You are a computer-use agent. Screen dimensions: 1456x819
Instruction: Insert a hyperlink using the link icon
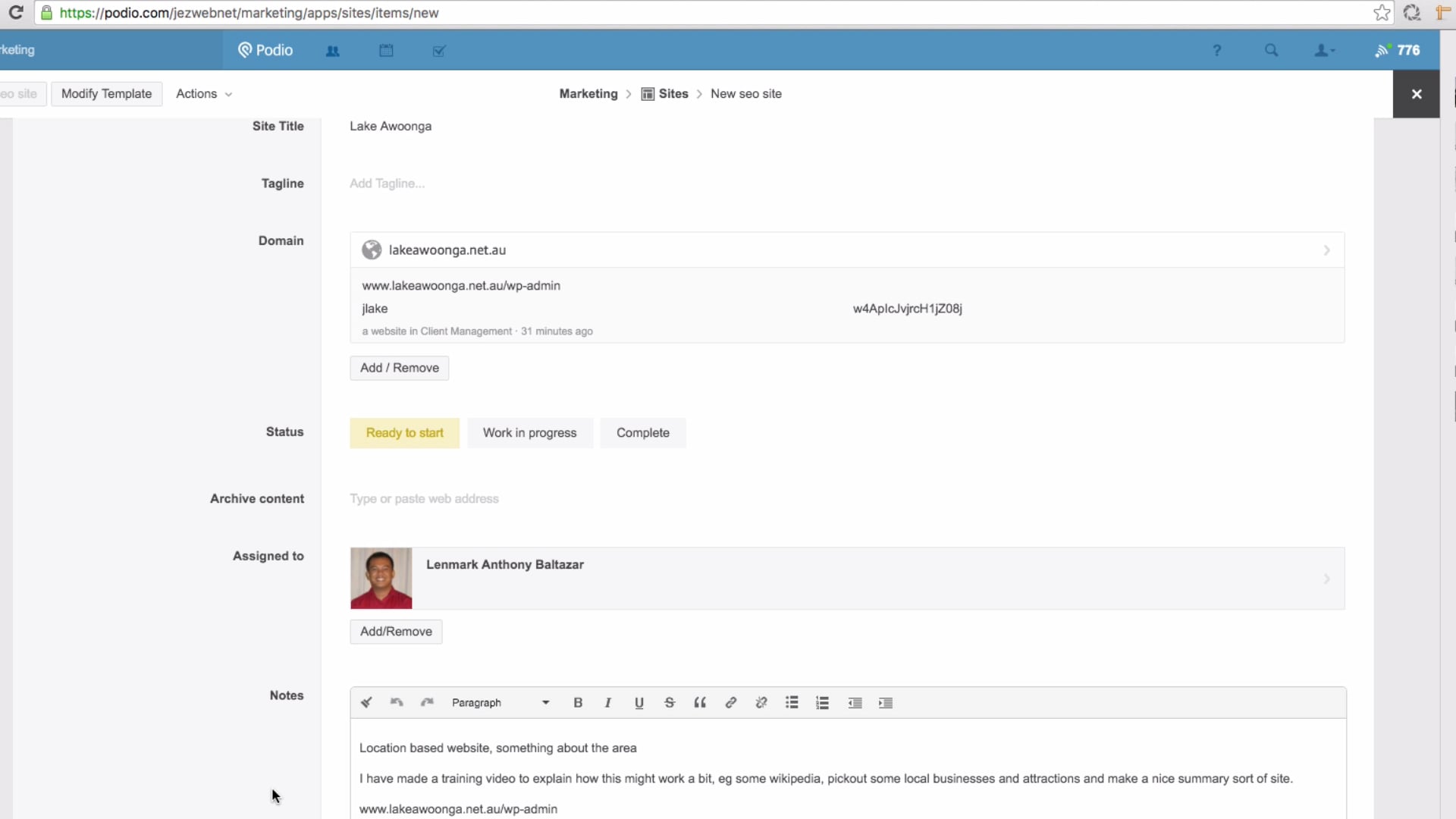click(x=730, y=702)
